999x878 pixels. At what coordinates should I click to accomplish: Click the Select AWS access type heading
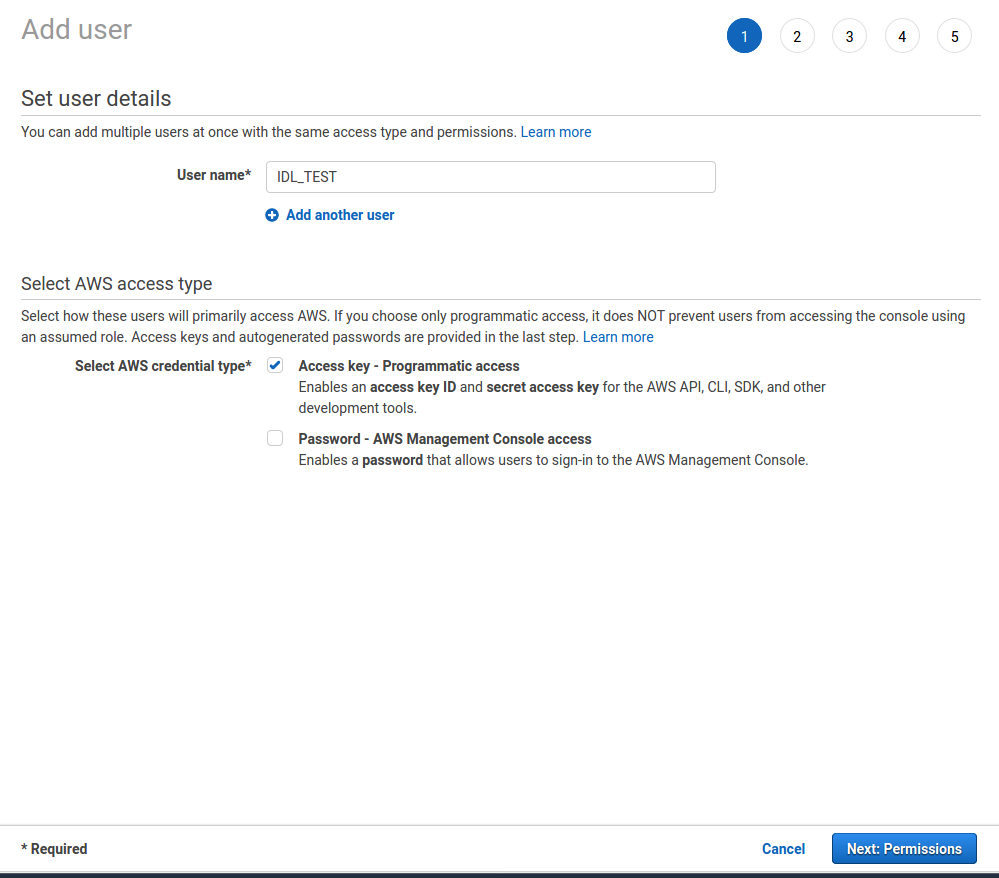pyautogui.click(x=117, y=284)
